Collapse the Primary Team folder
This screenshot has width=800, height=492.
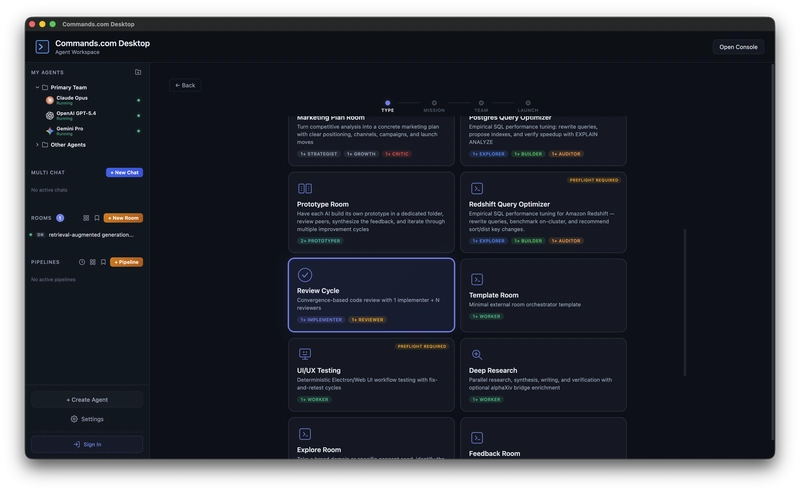pos(38,87)
